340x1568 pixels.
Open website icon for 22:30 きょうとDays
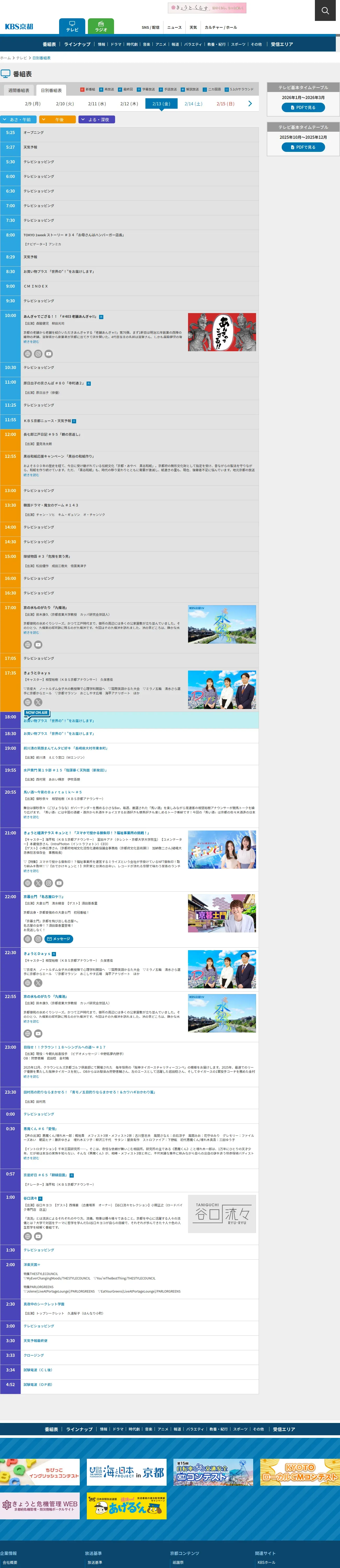click(x=27, y=983)
